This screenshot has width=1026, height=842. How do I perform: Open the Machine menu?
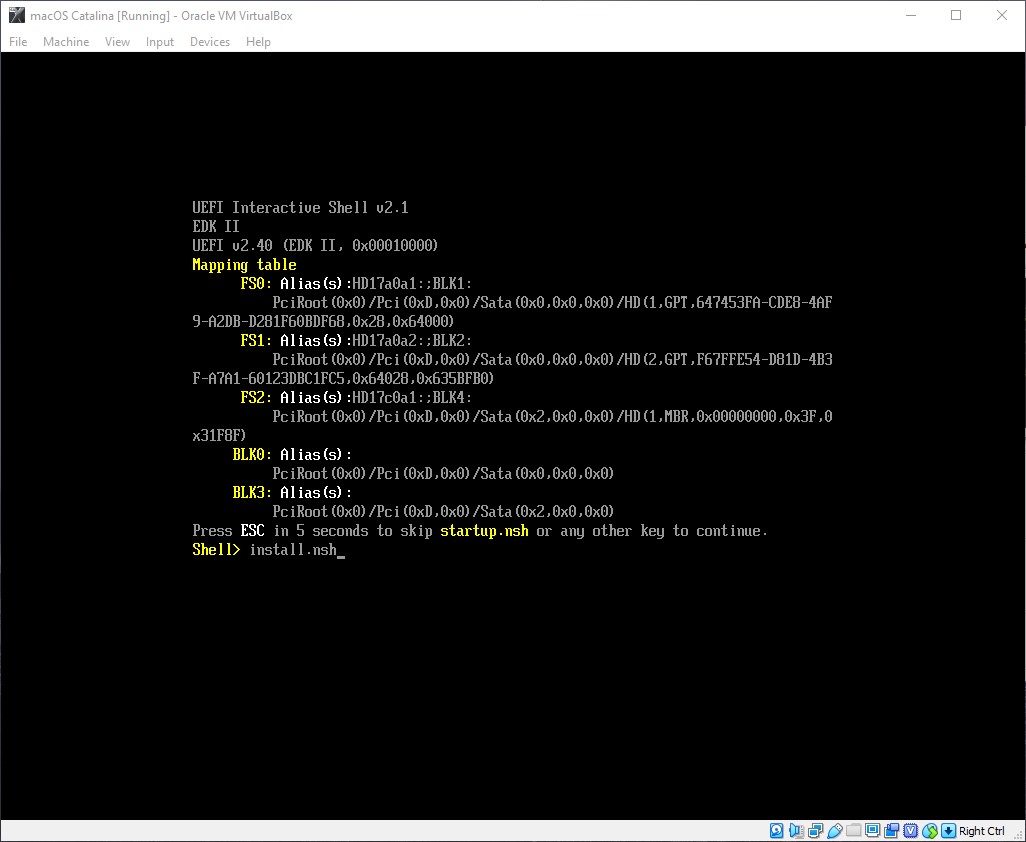(66, 42)
